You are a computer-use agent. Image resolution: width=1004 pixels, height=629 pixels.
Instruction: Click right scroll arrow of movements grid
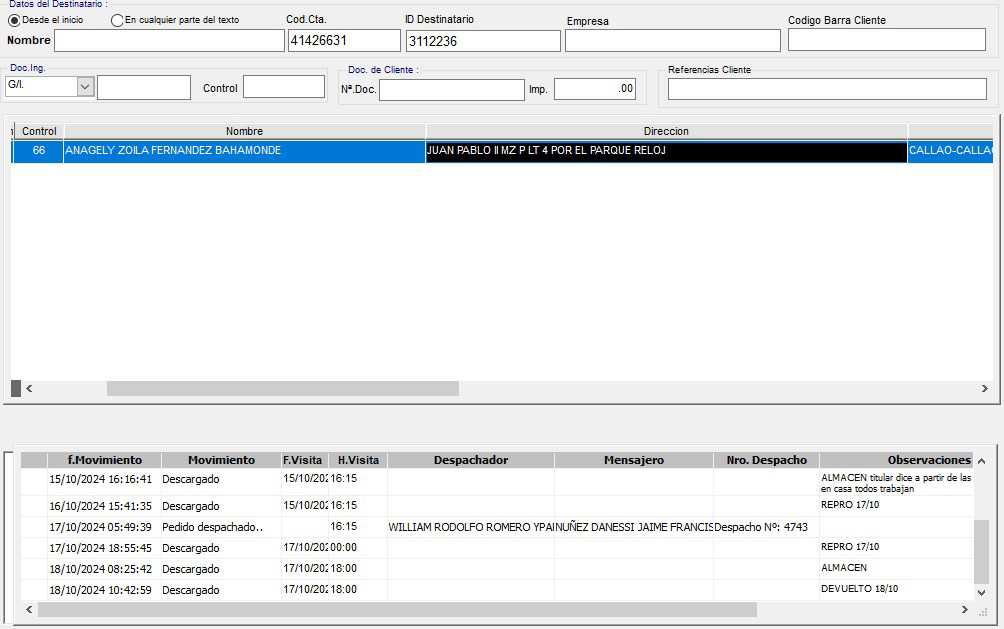(965, 609)
